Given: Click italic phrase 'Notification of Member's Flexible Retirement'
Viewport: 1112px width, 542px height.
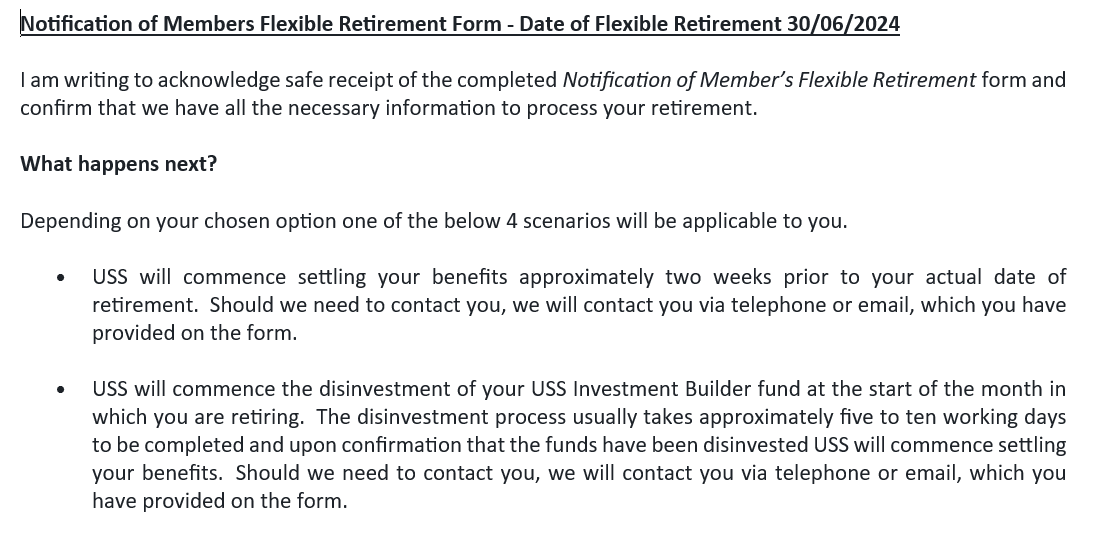Looking at the screenshot, I should click(x=769, y=80).
